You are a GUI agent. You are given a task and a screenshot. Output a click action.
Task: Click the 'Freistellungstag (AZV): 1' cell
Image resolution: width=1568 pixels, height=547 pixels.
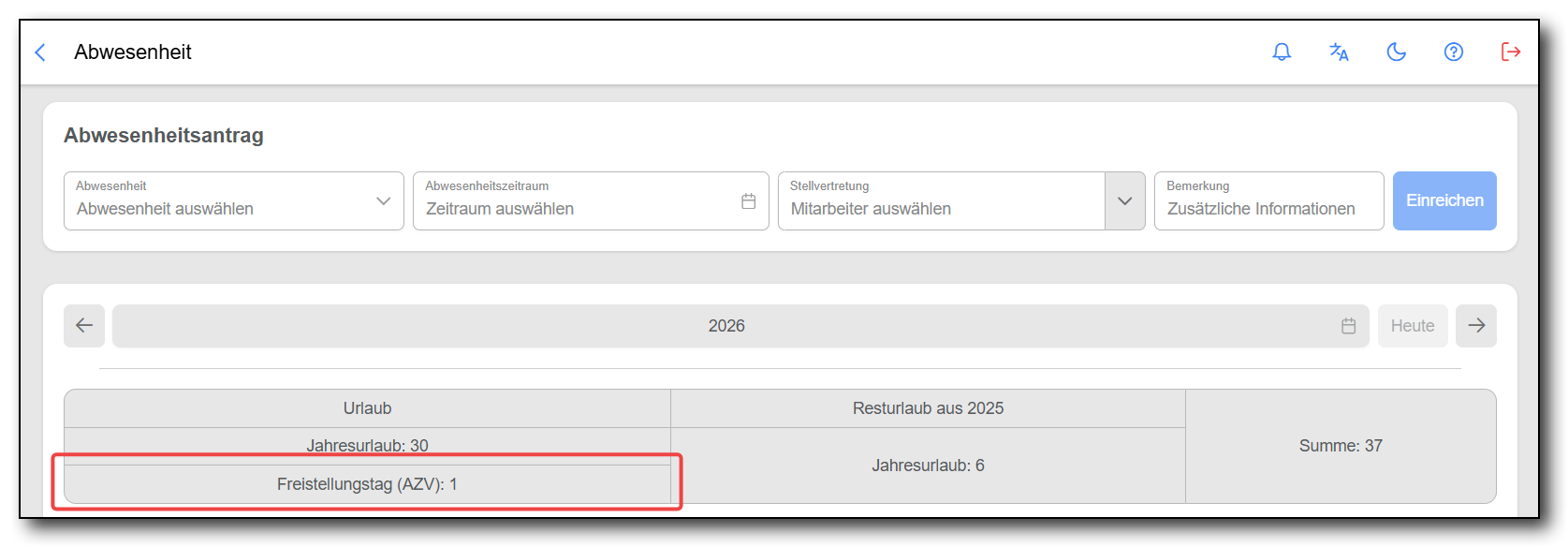point(367,484)
